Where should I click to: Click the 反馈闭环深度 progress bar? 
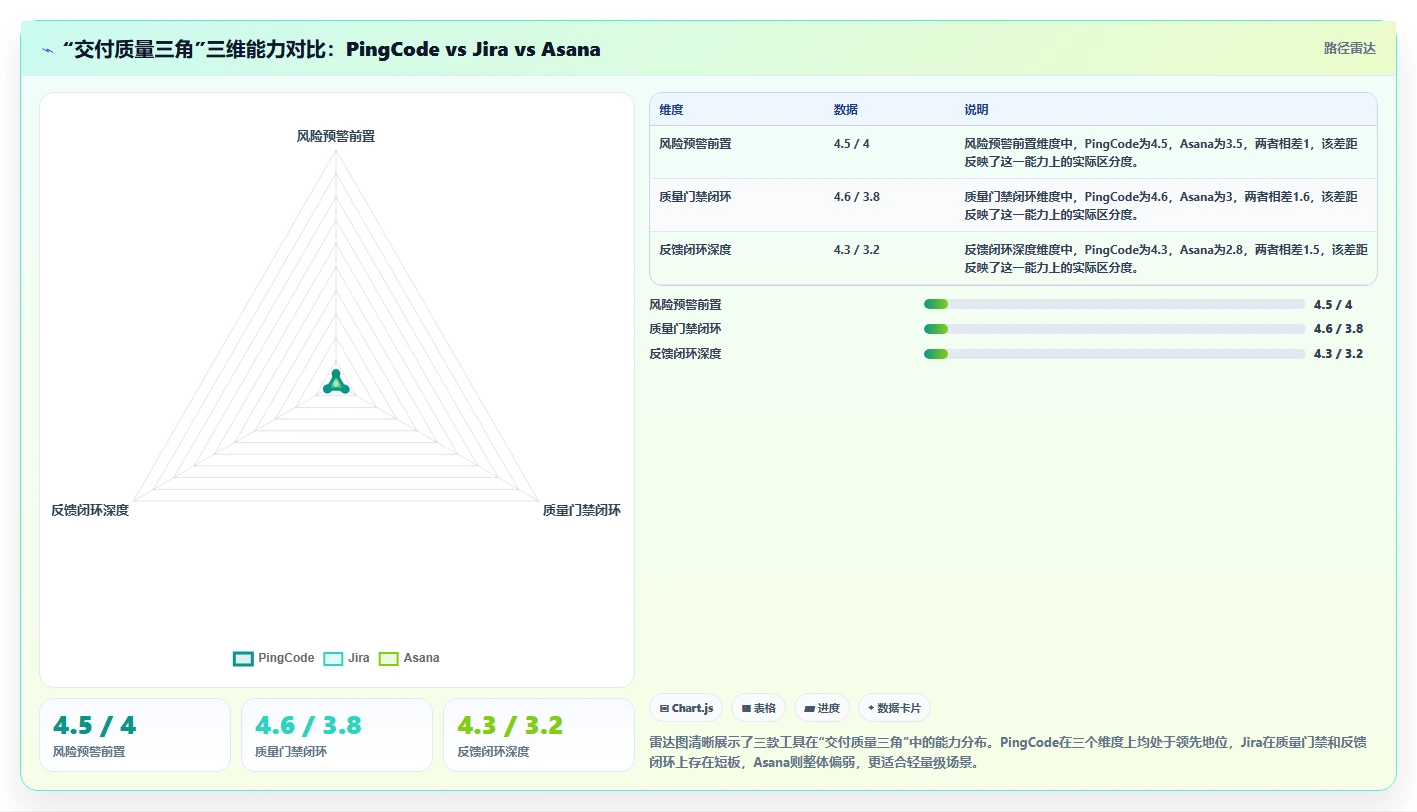1115,353
